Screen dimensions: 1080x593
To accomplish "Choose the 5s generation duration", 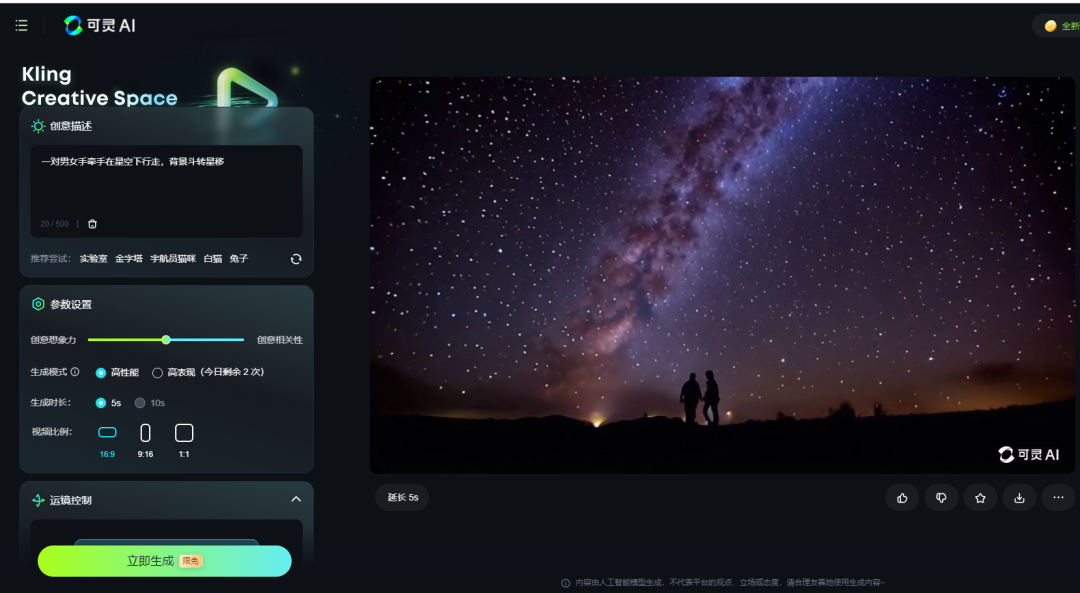I will coord(101,403).
